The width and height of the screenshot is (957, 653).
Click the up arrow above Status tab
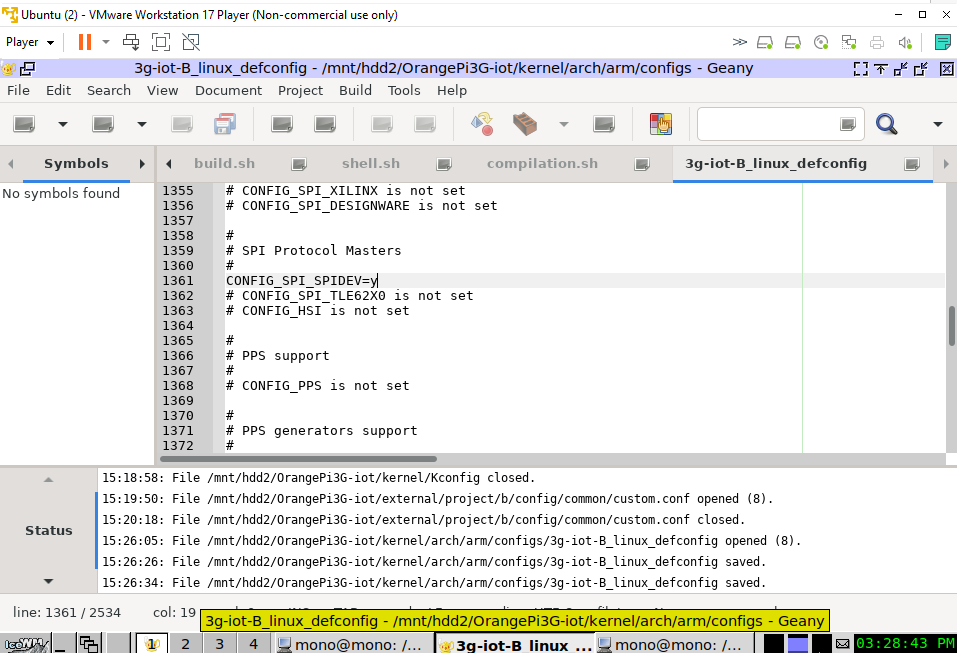pyautogui.click(x=49, y=480)
